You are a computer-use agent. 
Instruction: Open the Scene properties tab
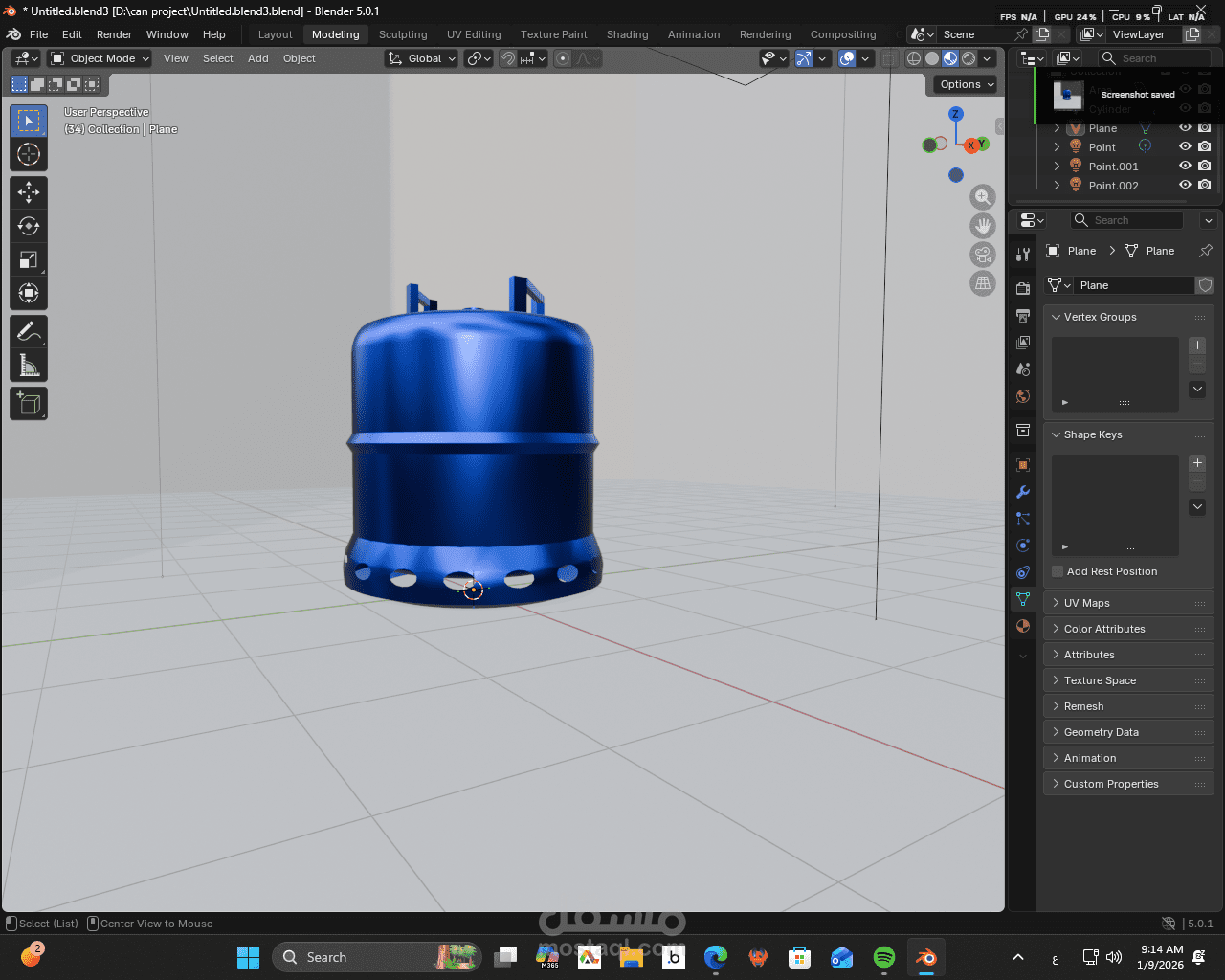(1023, 368)
